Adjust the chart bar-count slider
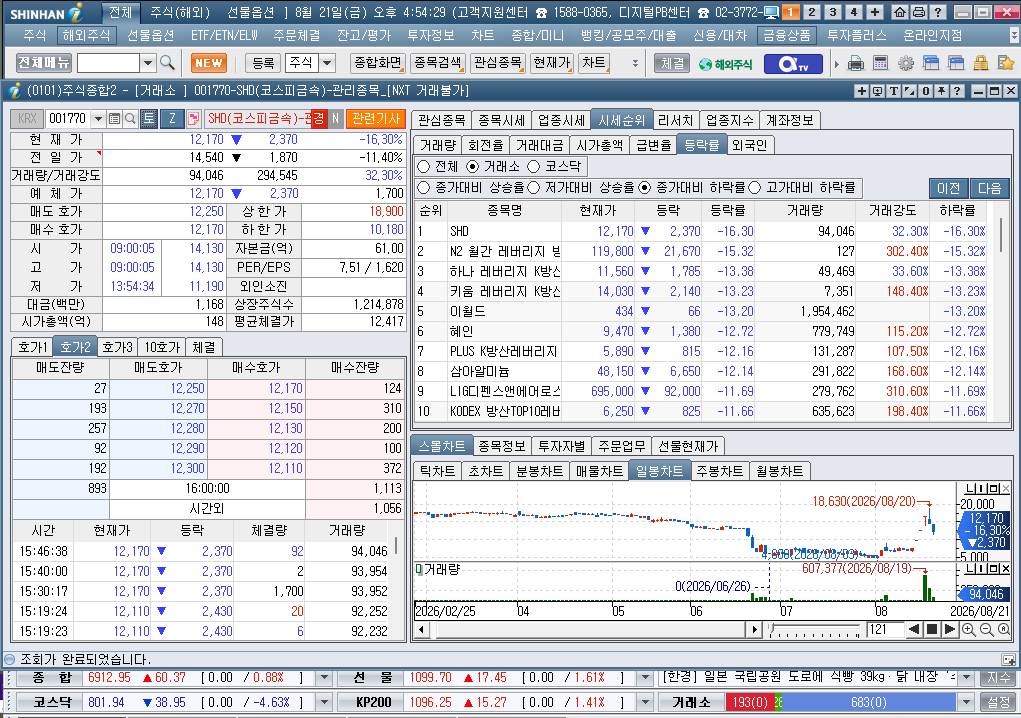 pos(814,630)
